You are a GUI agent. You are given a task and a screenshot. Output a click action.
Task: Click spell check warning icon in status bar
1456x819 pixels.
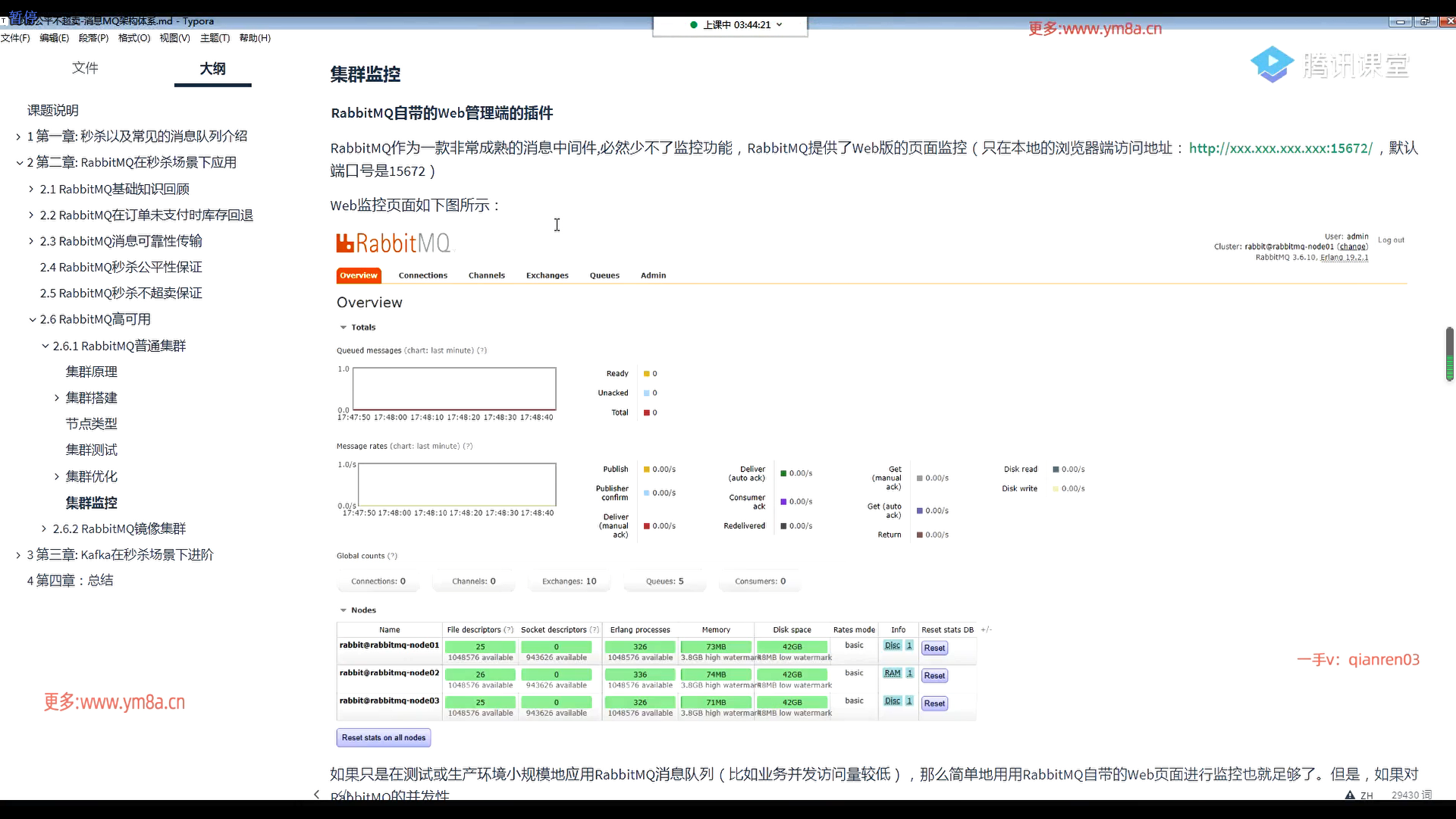1350,795
